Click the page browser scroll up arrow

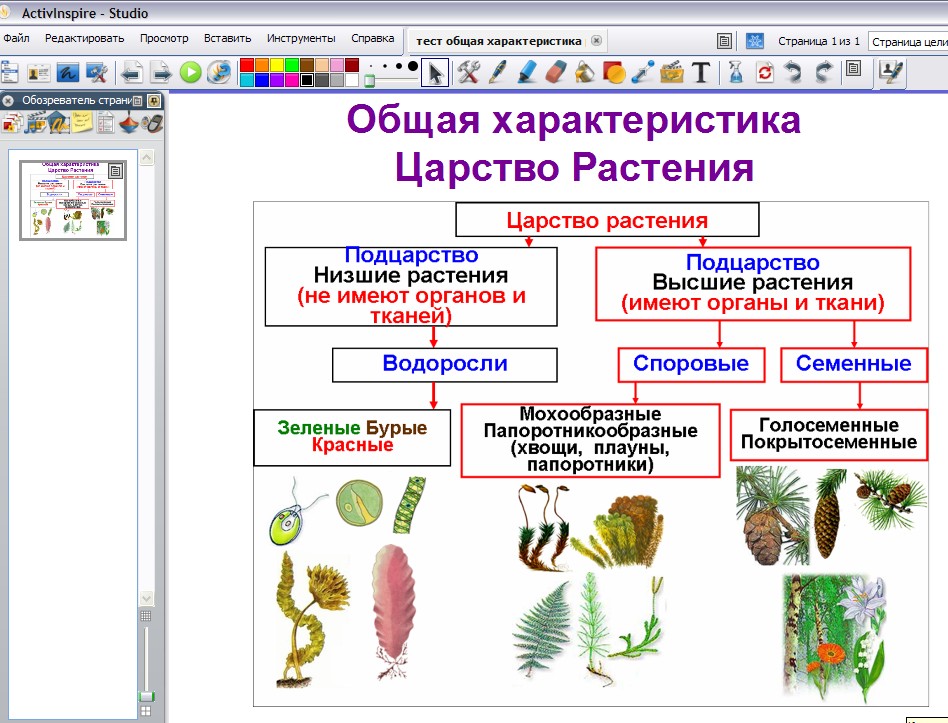pyautogui.click(x=146, y=158)
